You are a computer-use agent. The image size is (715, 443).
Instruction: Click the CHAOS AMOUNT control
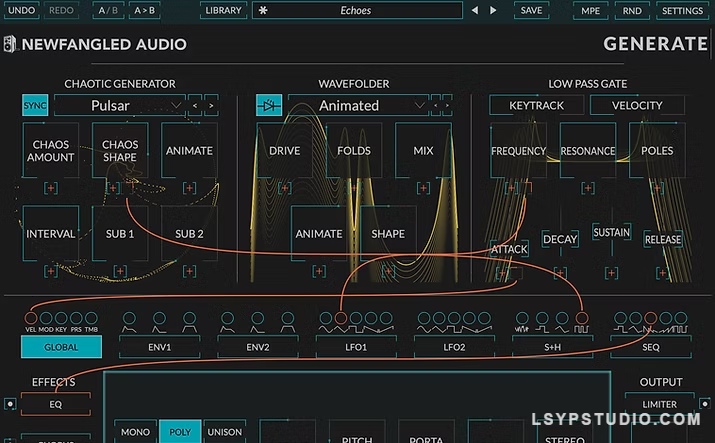(51, 150)
